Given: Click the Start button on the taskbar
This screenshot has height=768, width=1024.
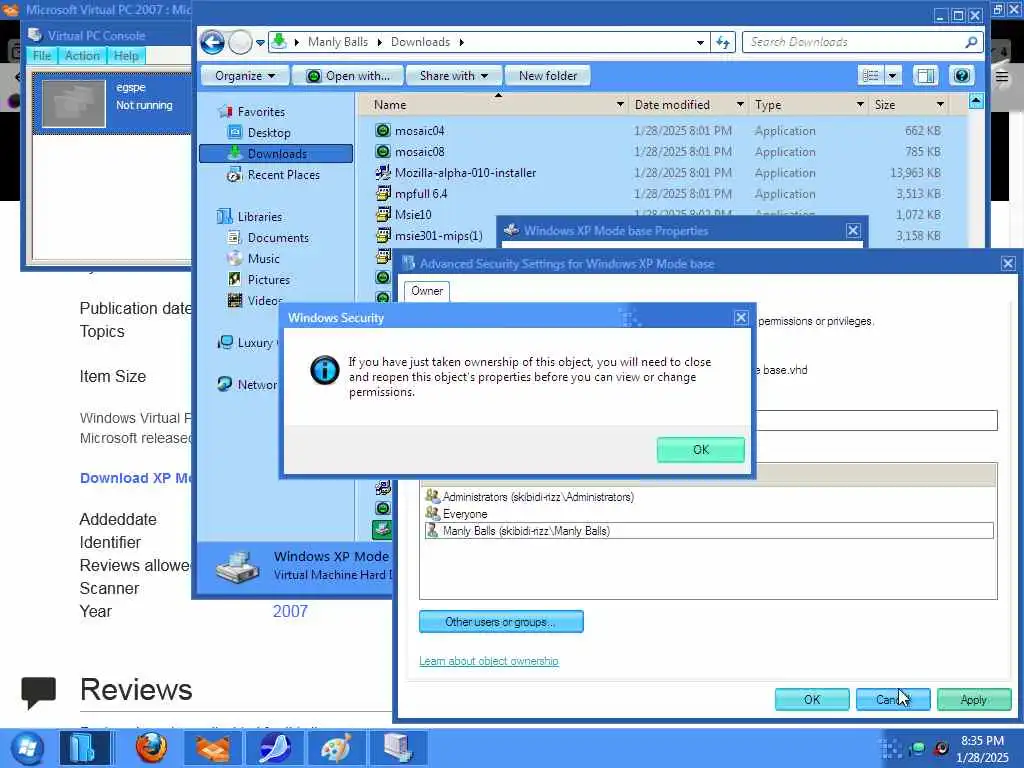Looking at the screenshot, I should point(27,748).
